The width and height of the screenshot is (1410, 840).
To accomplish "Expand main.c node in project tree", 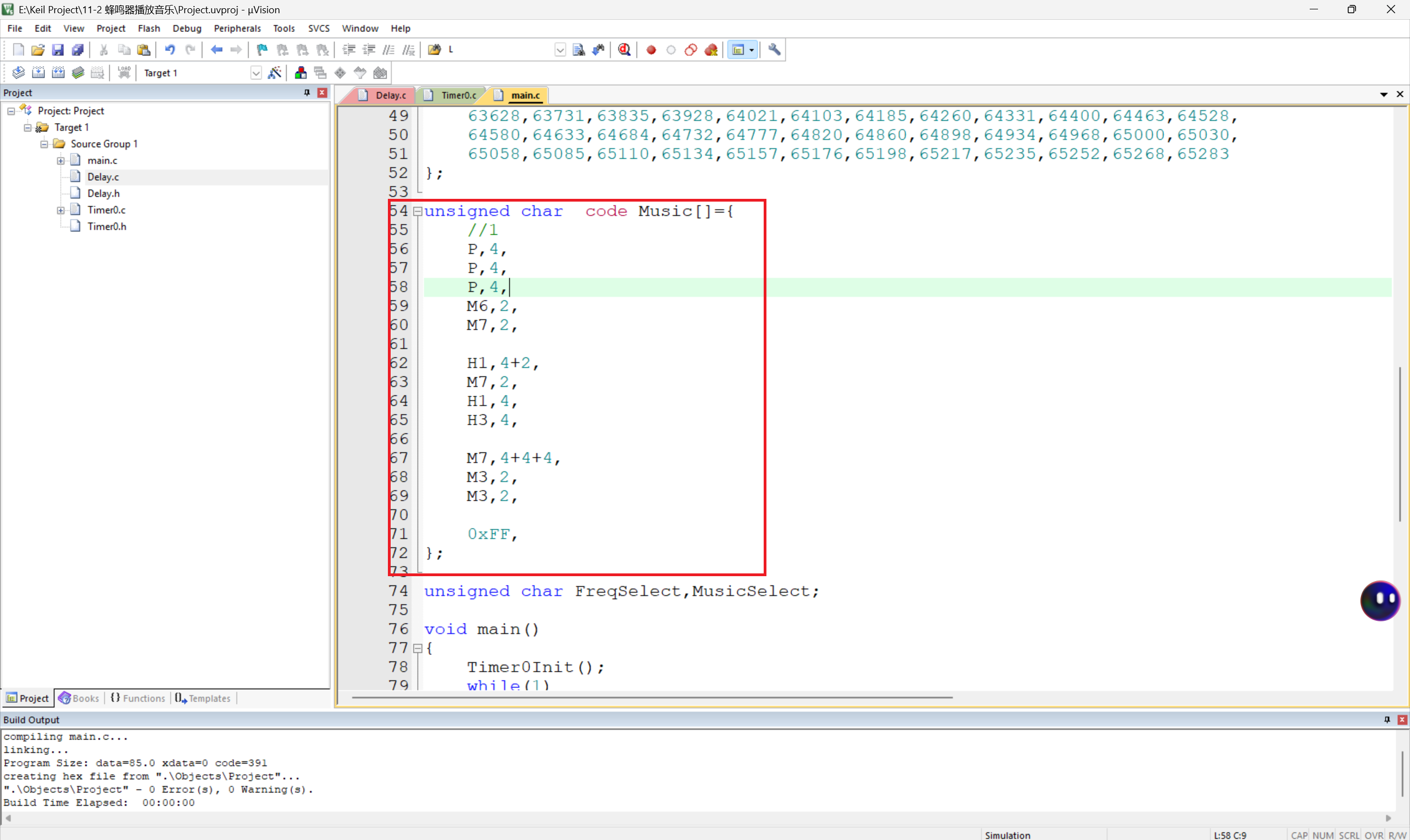I will pyautogui.click(x=61, y=161).
